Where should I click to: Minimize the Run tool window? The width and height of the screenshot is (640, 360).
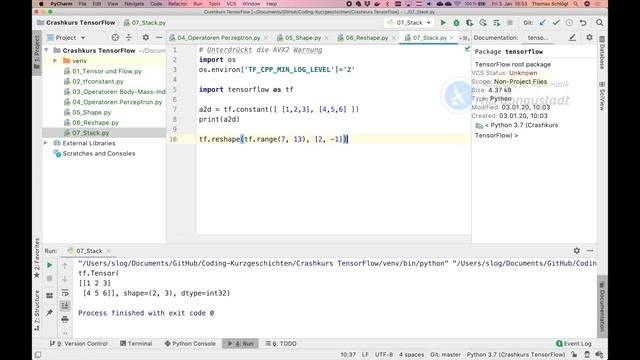(590, 251)
